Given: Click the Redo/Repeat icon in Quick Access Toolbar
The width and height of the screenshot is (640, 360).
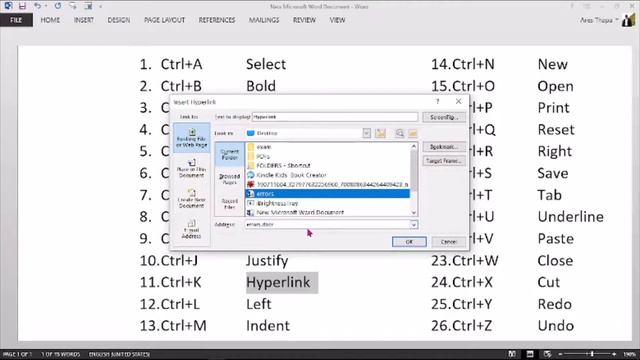Looking at the screenshot, I should (58, 6).
